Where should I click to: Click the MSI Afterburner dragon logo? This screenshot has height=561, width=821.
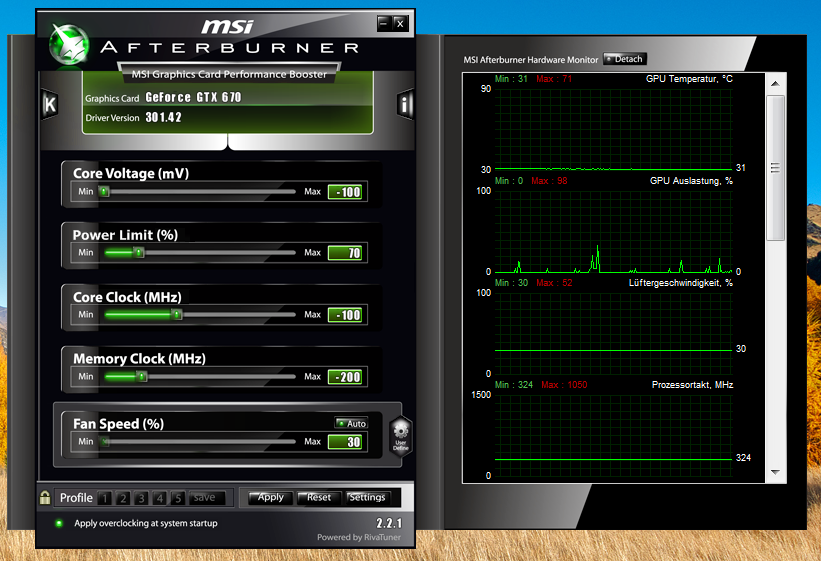click(69, 46)
